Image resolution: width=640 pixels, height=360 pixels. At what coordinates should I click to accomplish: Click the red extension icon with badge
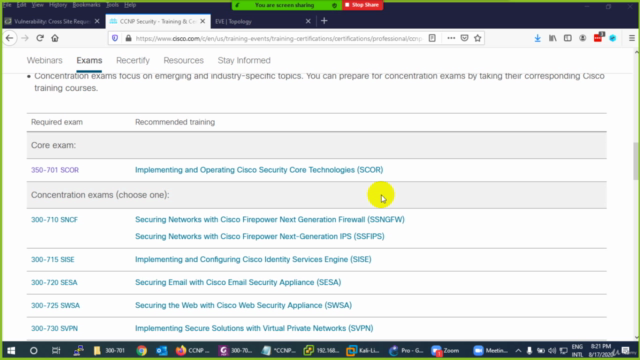coord(598,38)
